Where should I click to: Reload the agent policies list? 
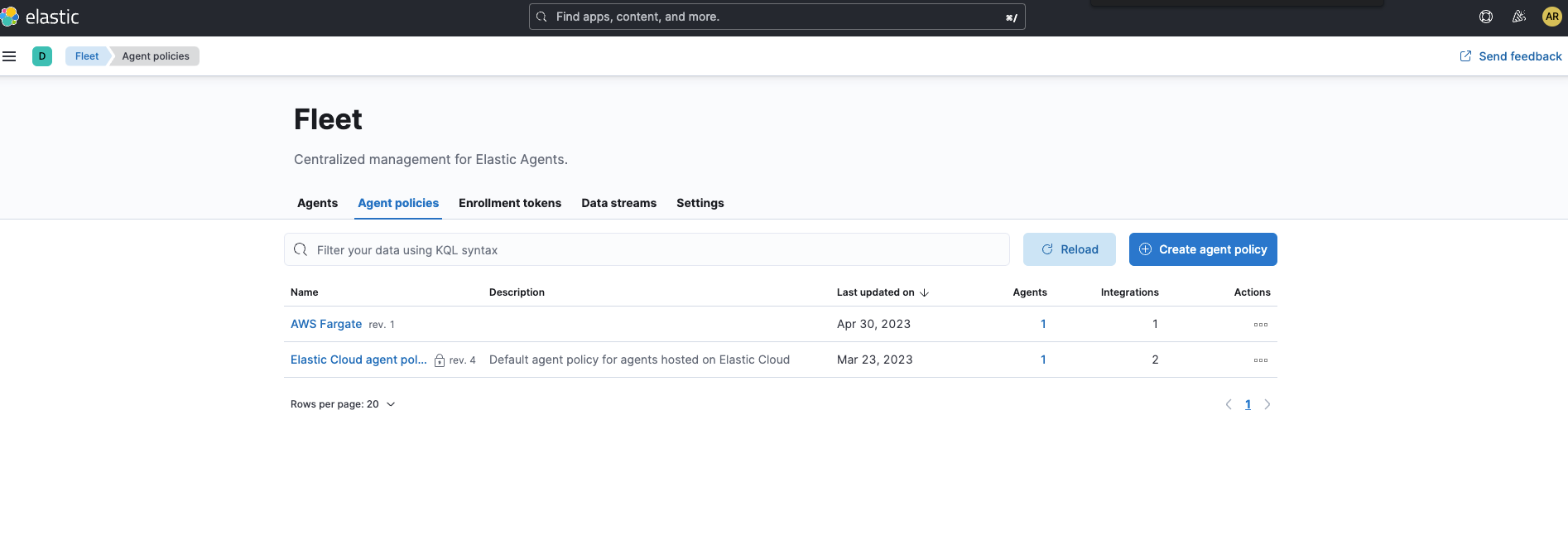click(x=1069, y=249)
